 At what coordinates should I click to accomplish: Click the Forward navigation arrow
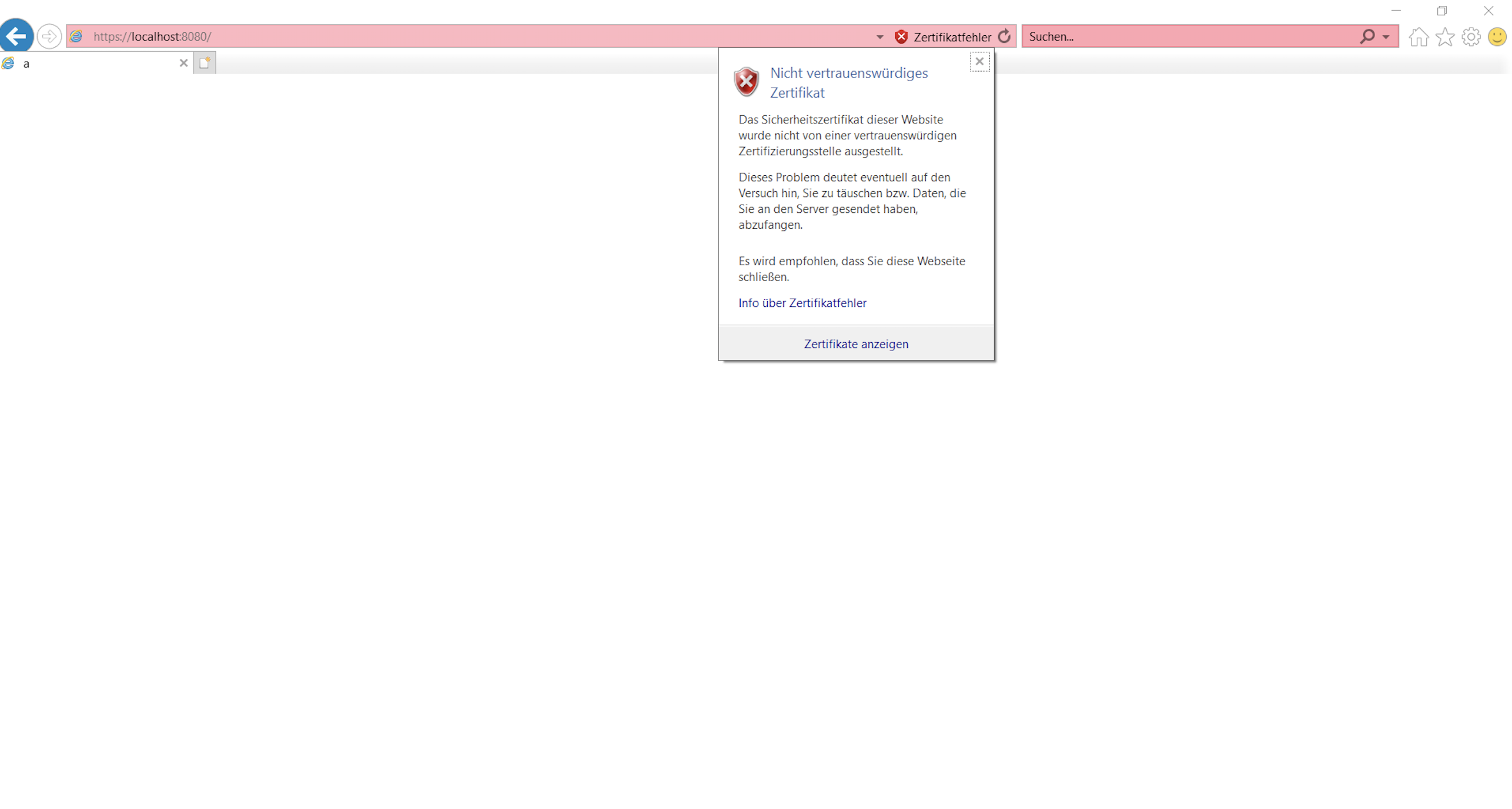point(49,36)
